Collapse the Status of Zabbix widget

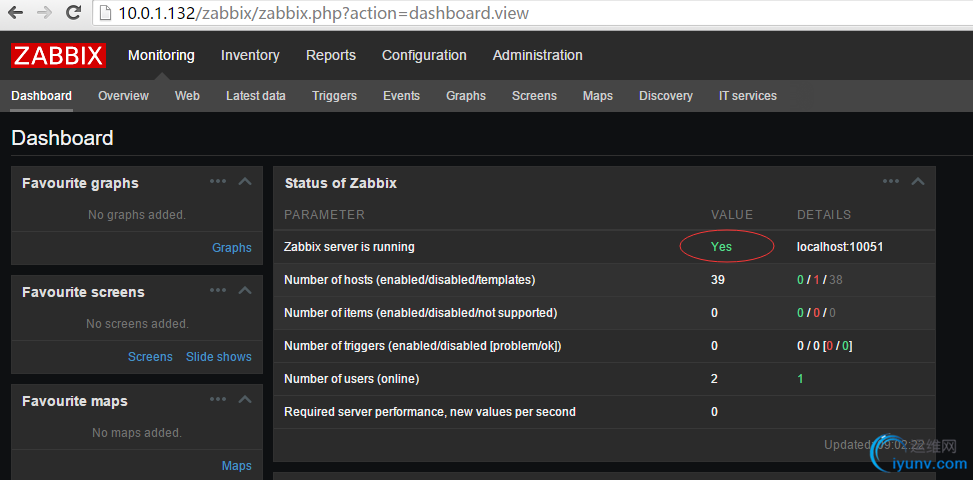(918, 182)
